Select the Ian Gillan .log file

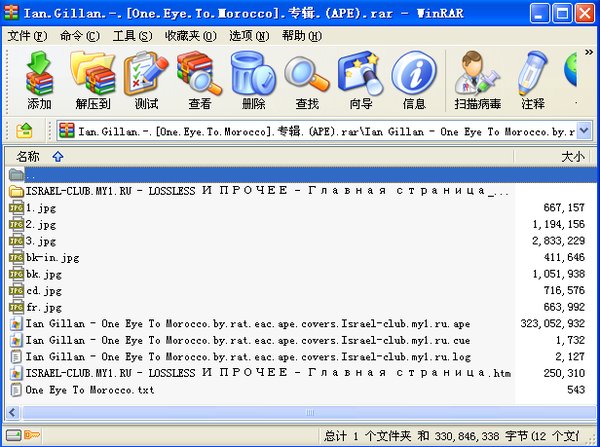301,357
